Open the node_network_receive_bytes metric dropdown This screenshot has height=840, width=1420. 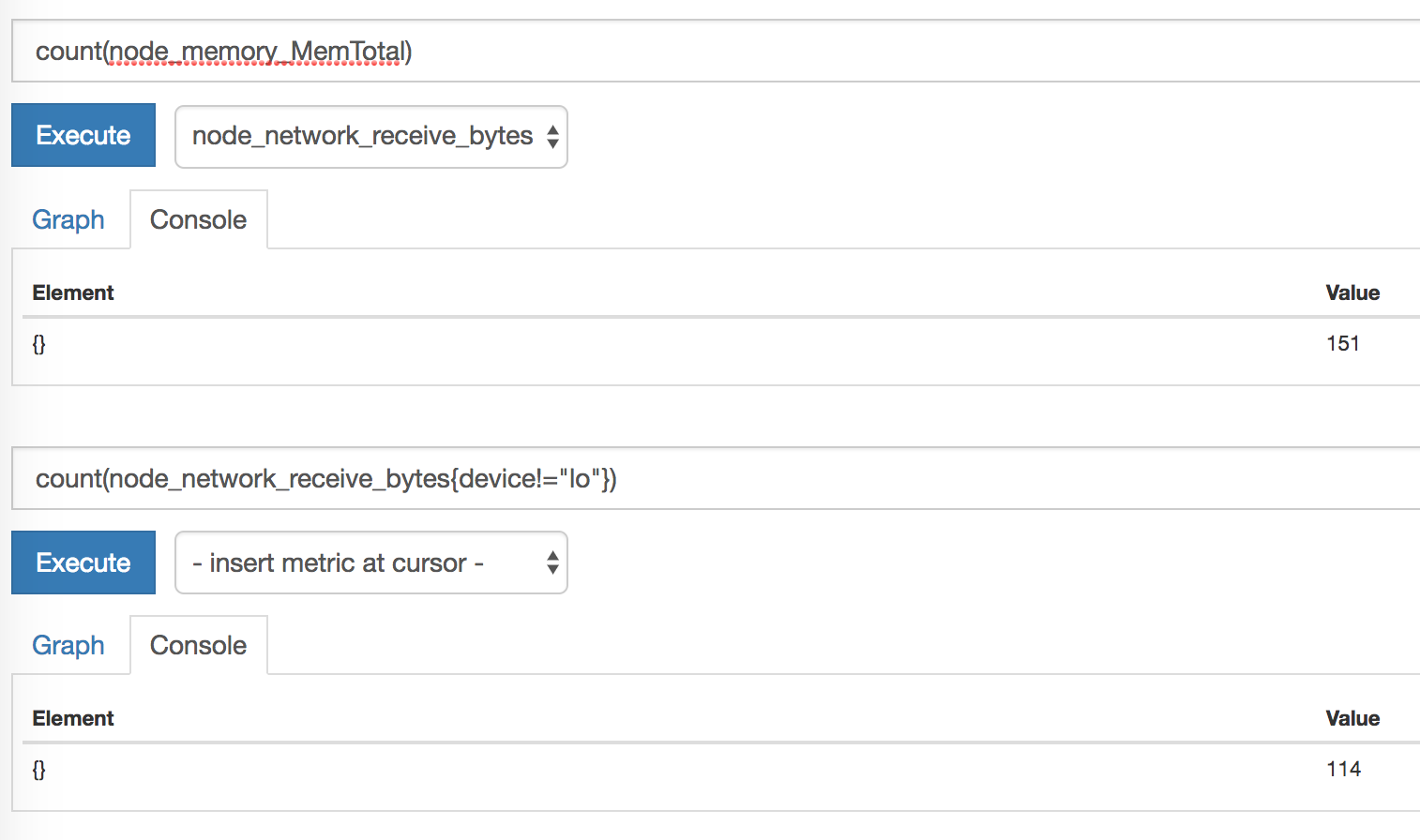pyautogui.click(x=370, y=137)
